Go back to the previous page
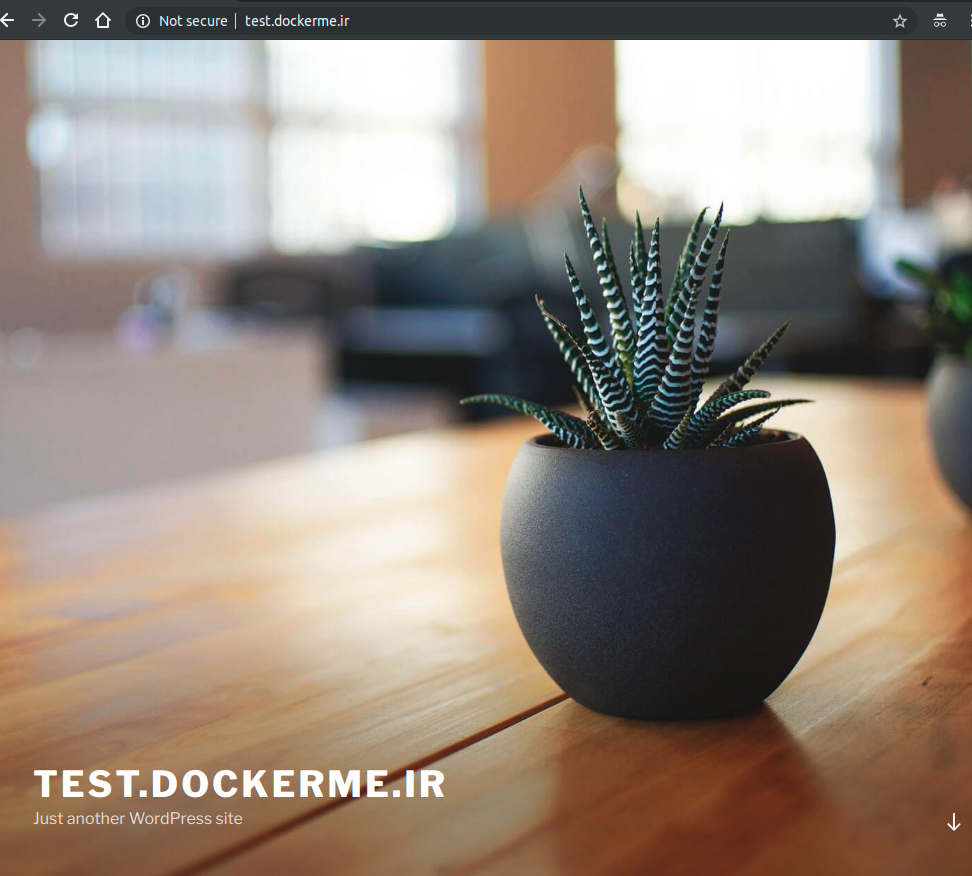972x876 pixels. click(7, 20)
